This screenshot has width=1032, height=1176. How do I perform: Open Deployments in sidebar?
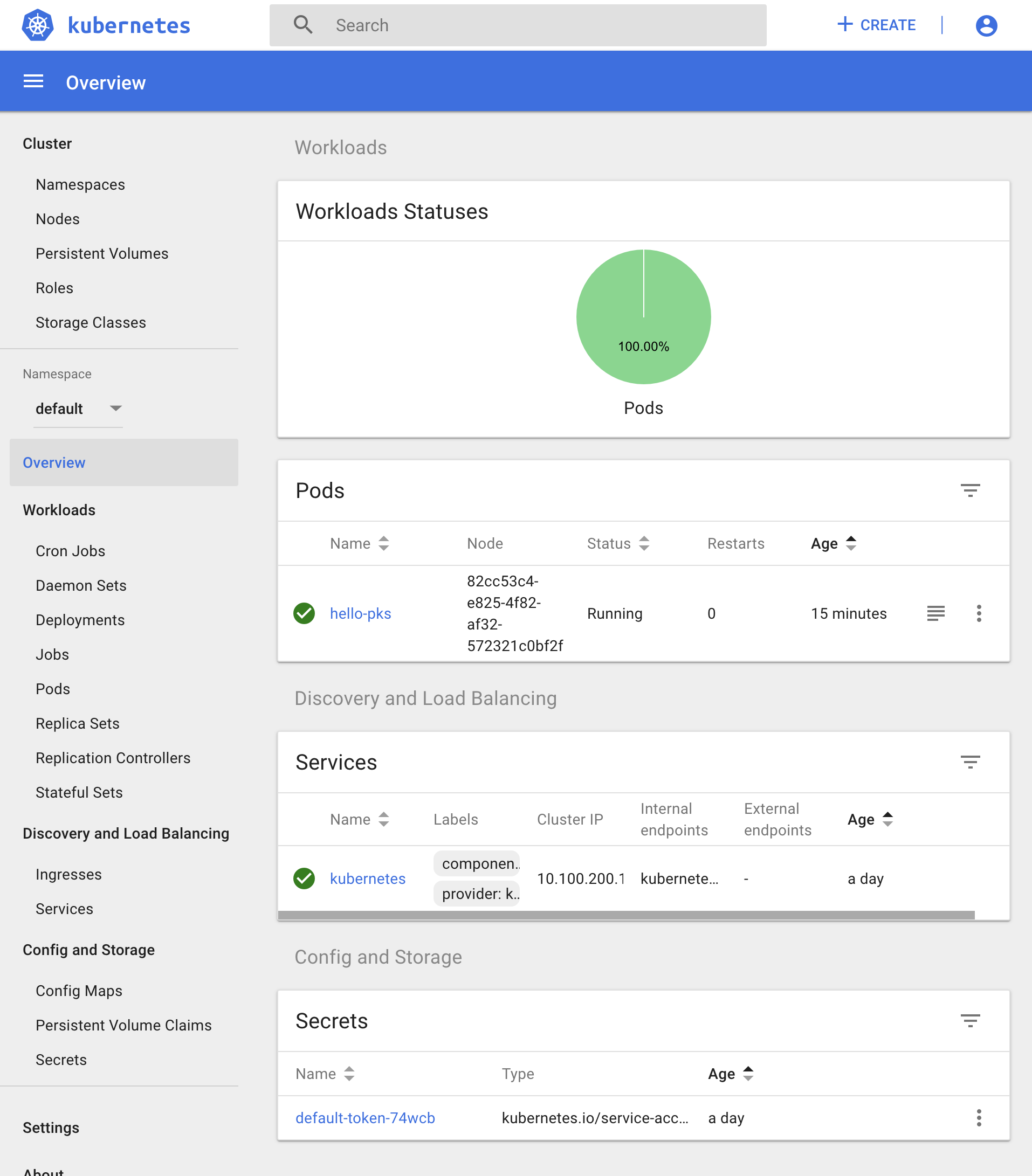[x=80, y=620]
